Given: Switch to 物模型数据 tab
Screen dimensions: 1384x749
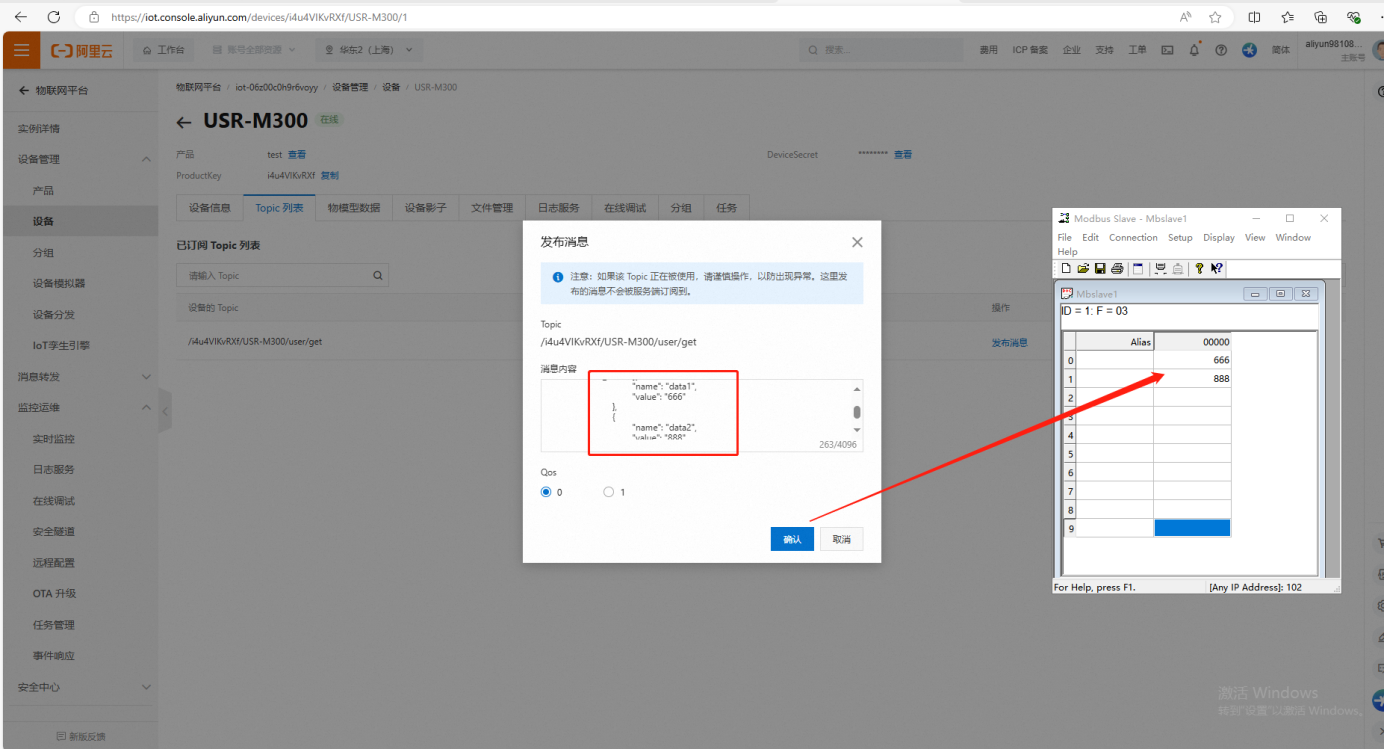Looking at the screenshot, I should [x=354, y=208].
